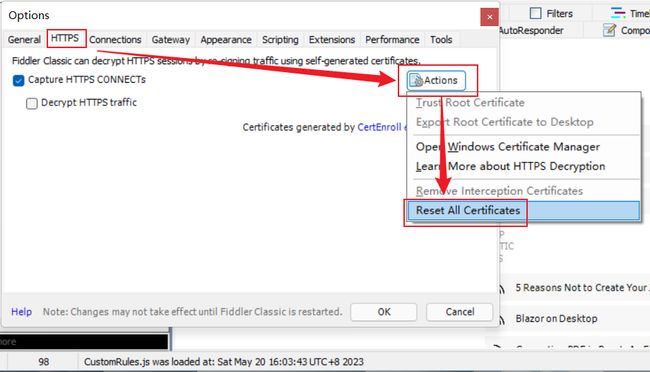
Task: Click the note about restarting Fiddler Classic
Action: (193, 312)
